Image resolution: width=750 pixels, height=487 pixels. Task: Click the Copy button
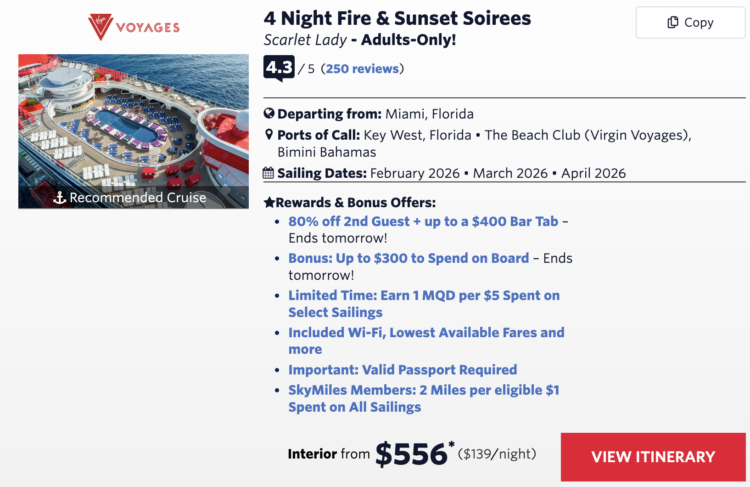coord(690,23)
